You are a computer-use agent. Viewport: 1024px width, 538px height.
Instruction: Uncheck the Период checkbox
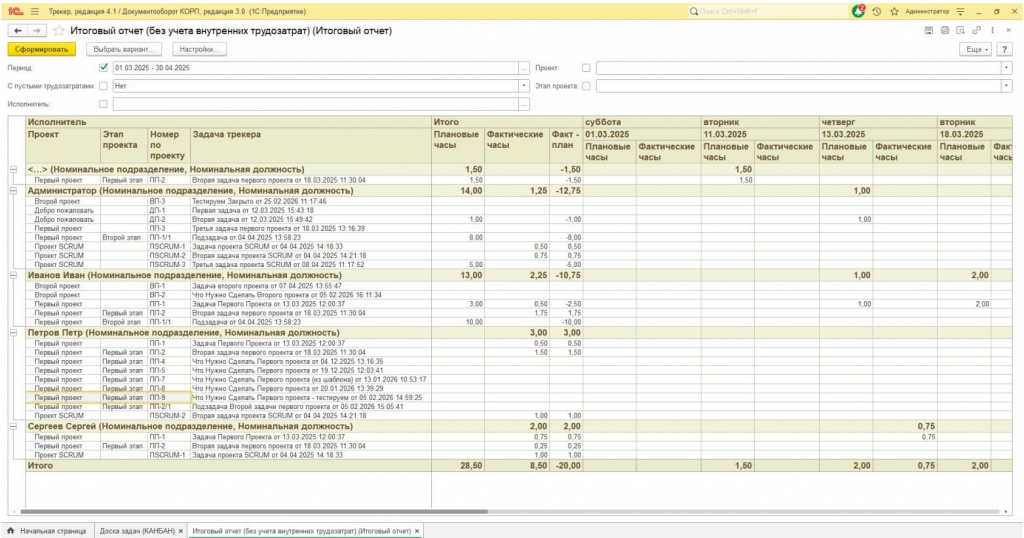[x=103, y=67]
